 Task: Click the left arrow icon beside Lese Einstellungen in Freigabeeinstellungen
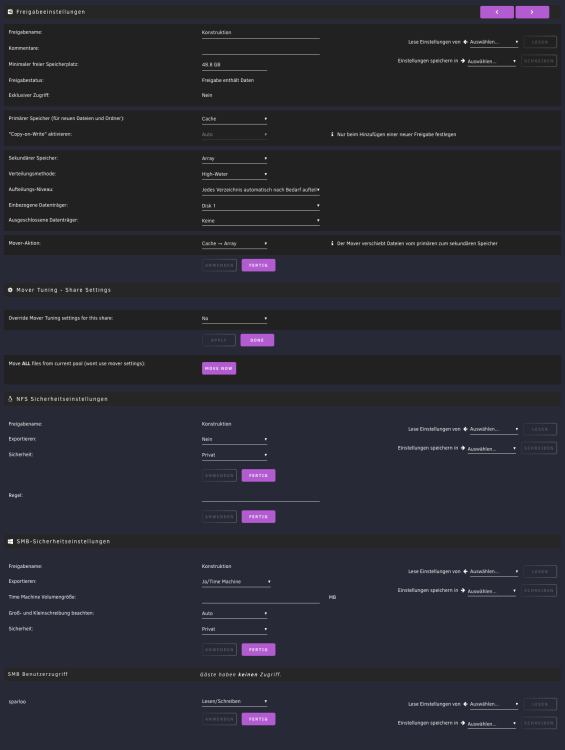[465, 42]
